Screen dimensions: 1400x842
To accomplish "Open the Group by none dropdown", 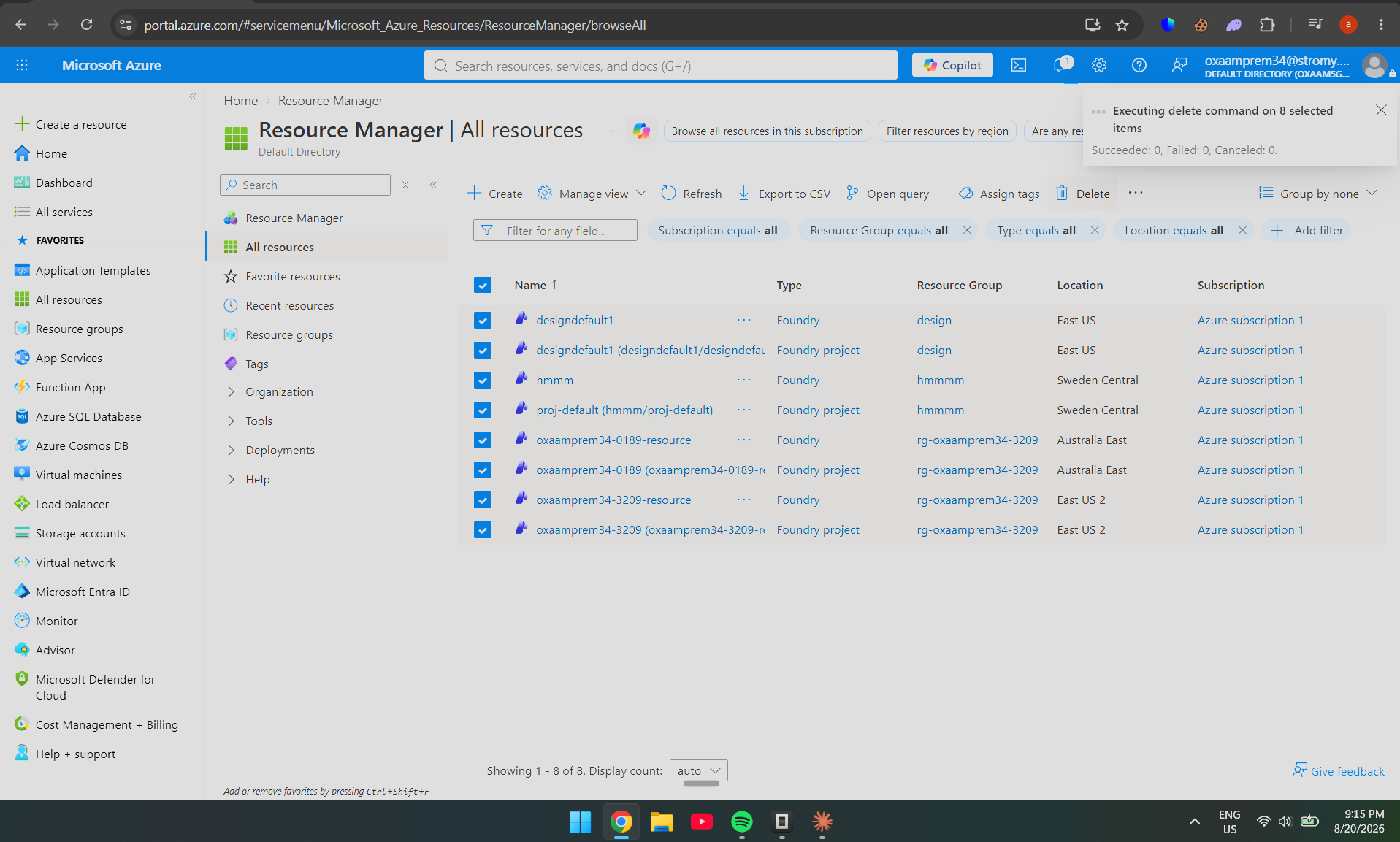I will (1318, 194).
